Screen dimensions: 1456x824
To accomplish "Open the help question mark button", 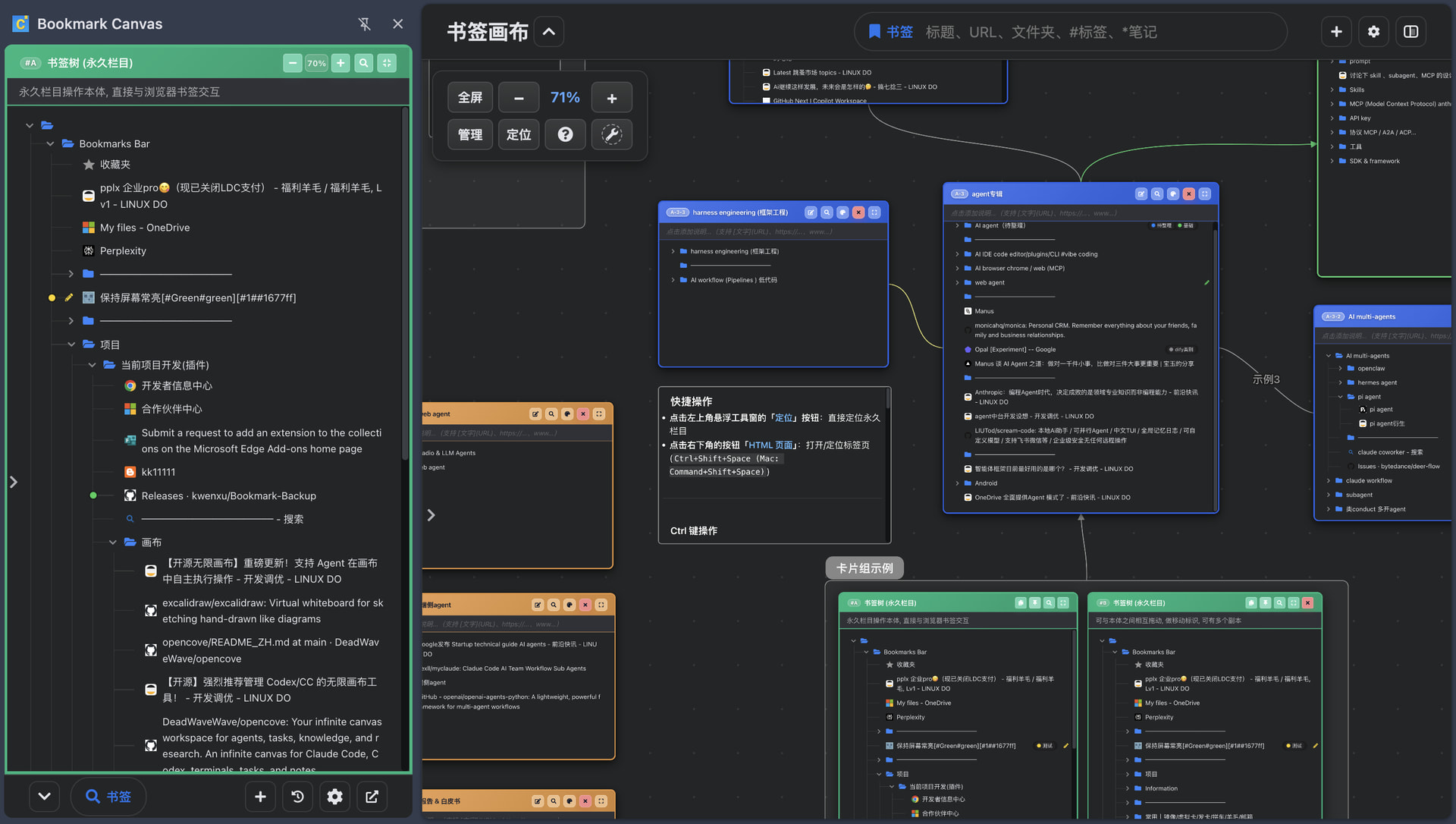I will coord(565,134).
